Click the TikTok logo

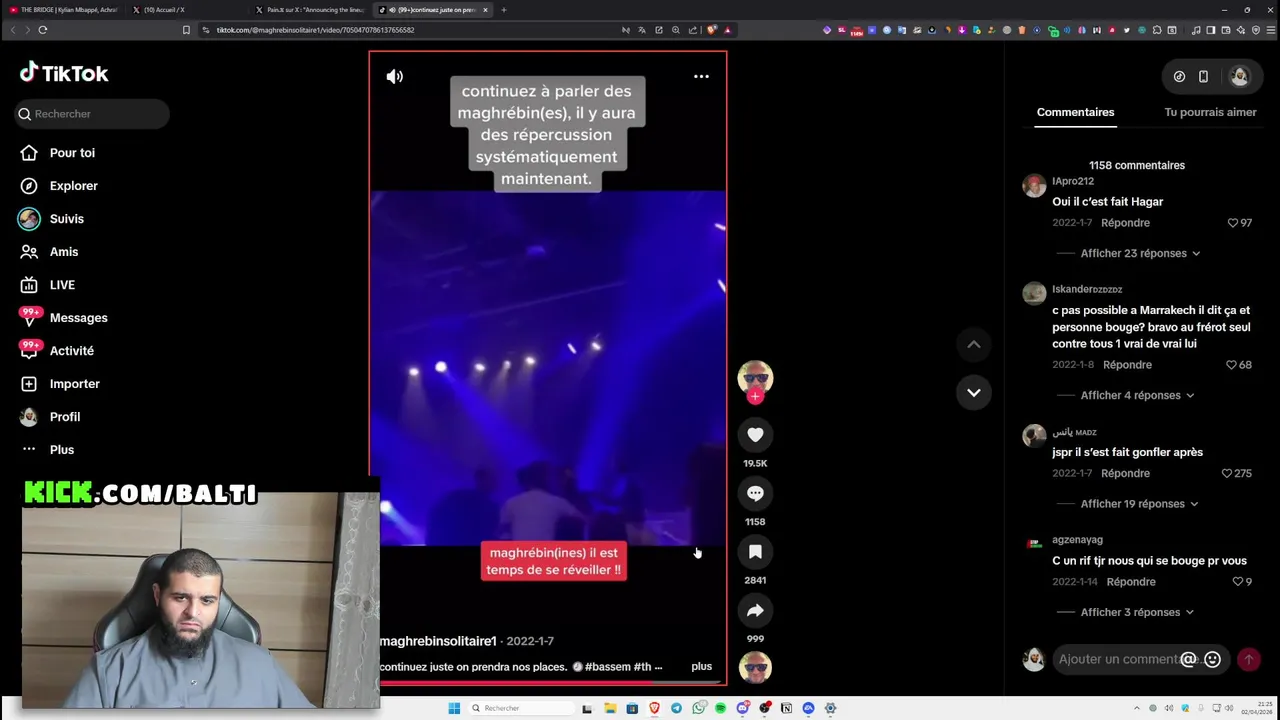tap(64, 73)
